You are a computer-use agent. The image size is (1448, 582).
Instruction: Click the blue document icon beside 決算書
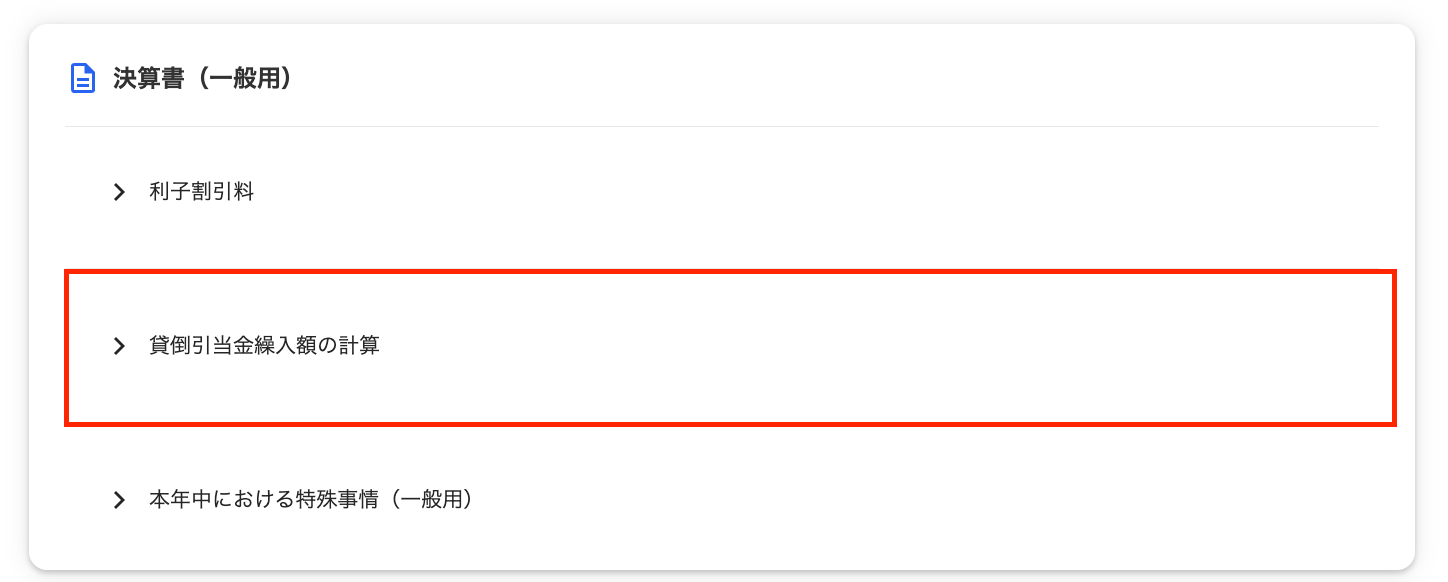click(82, 79)
